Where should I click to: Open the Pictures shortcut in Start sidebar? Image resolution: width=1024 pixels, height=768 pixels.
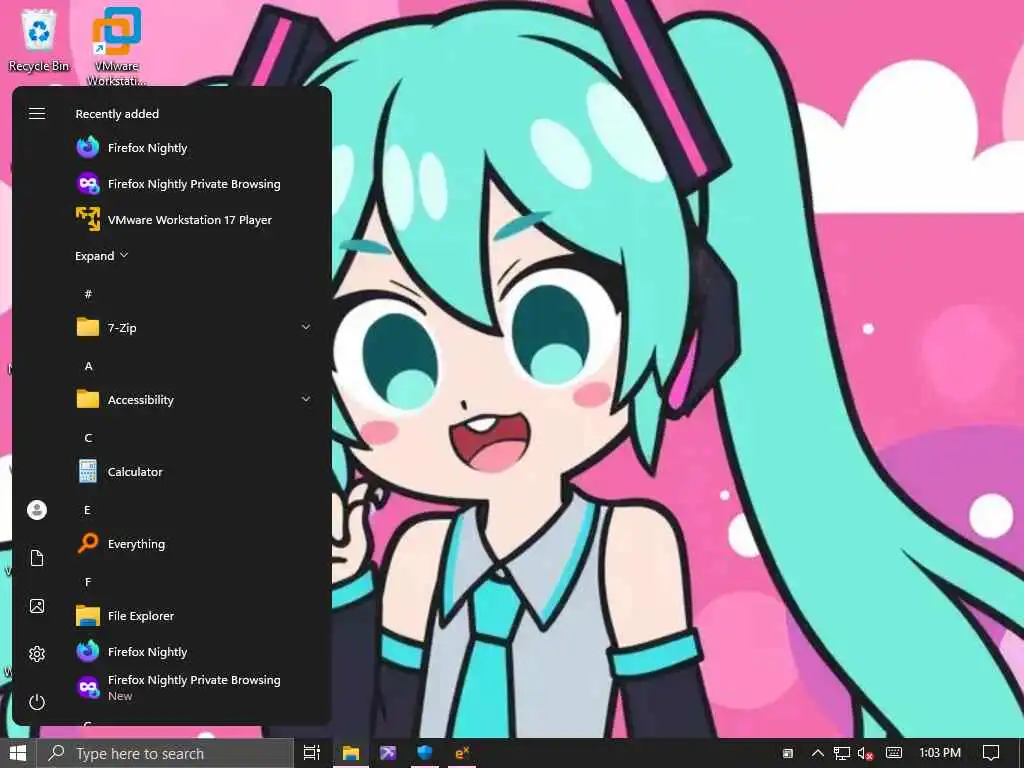(37, 606)
